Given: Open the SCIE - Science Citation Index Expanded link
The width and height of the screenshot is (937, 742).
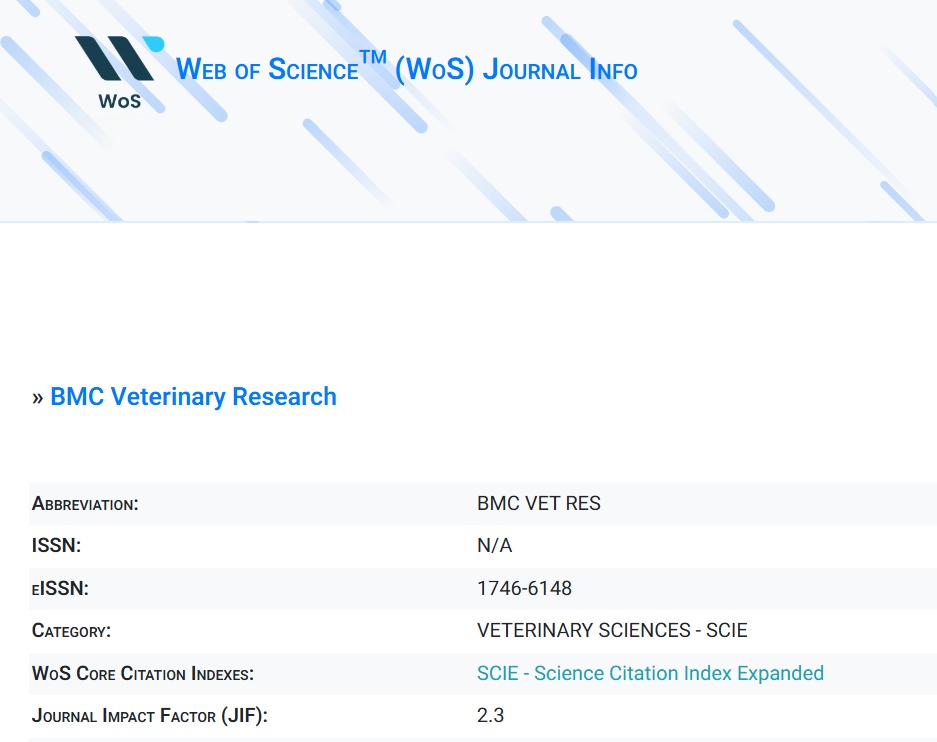Looking at the screenshot, I should coord(650,674).
